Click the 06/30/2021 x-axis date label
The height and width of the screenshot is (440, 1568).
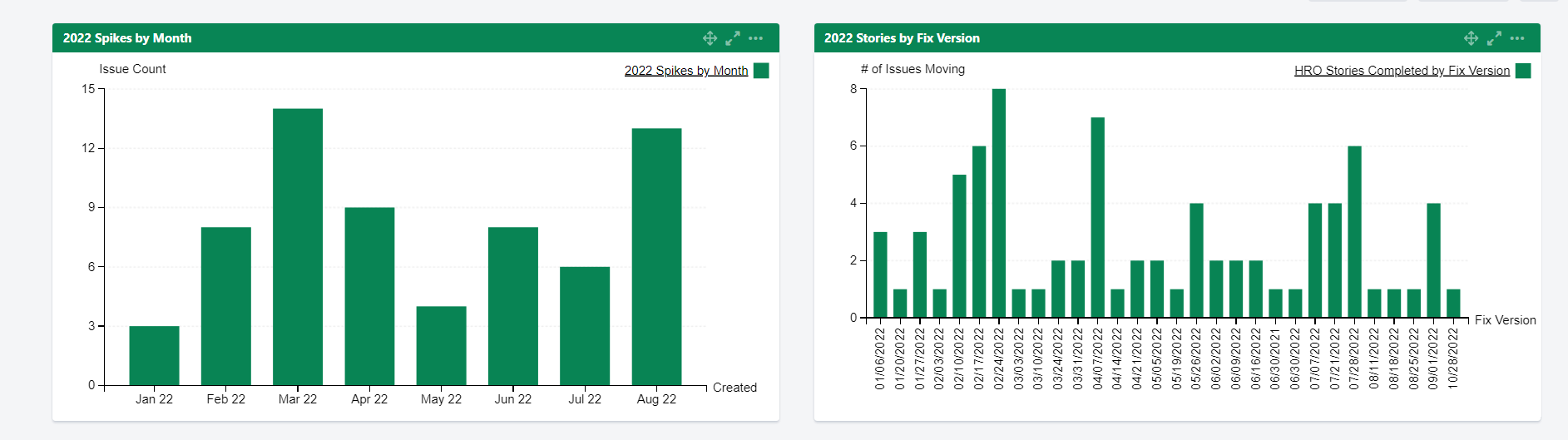point(1275,358)
